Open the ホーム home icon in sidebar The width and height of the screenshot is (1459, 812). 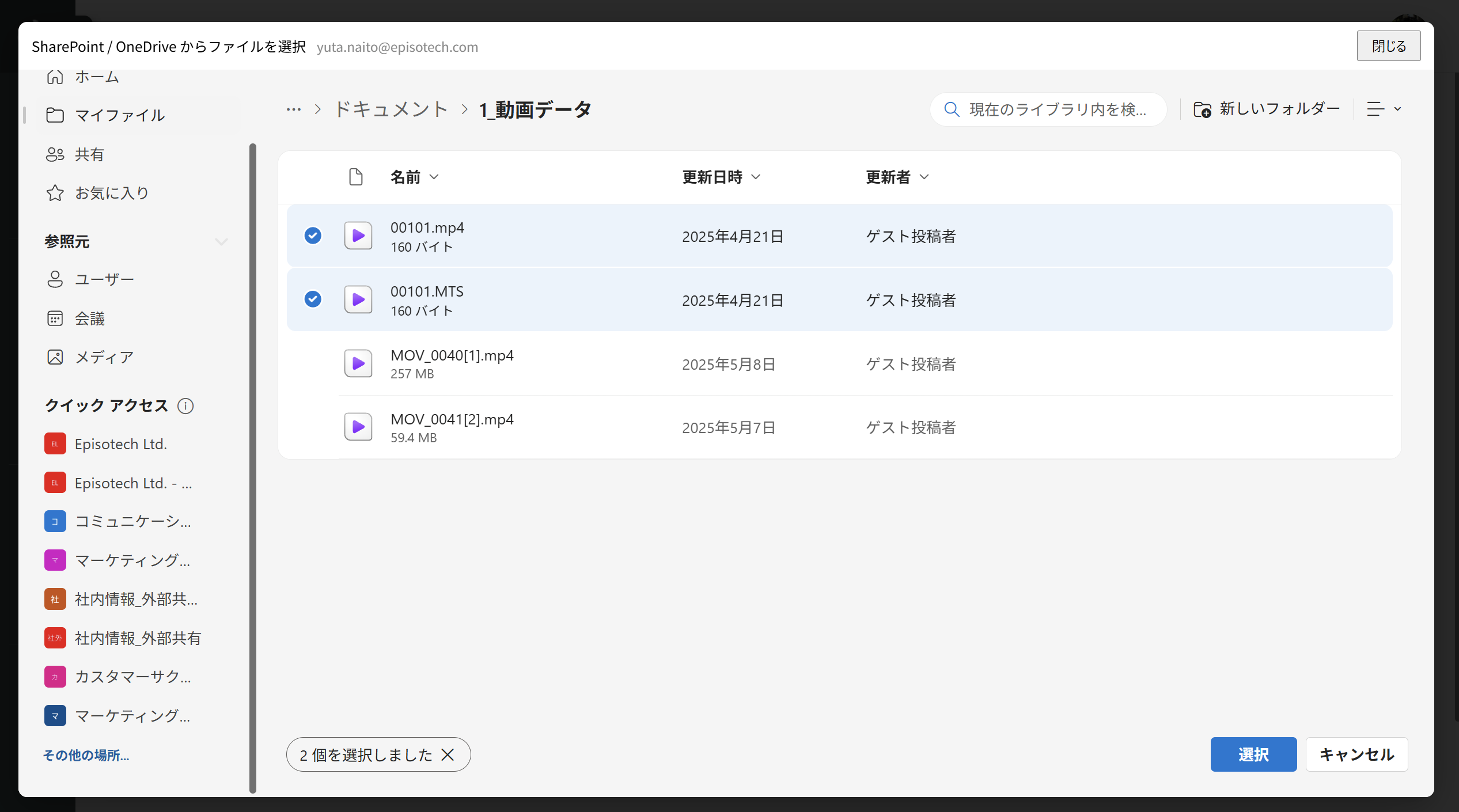pos(55,77)
